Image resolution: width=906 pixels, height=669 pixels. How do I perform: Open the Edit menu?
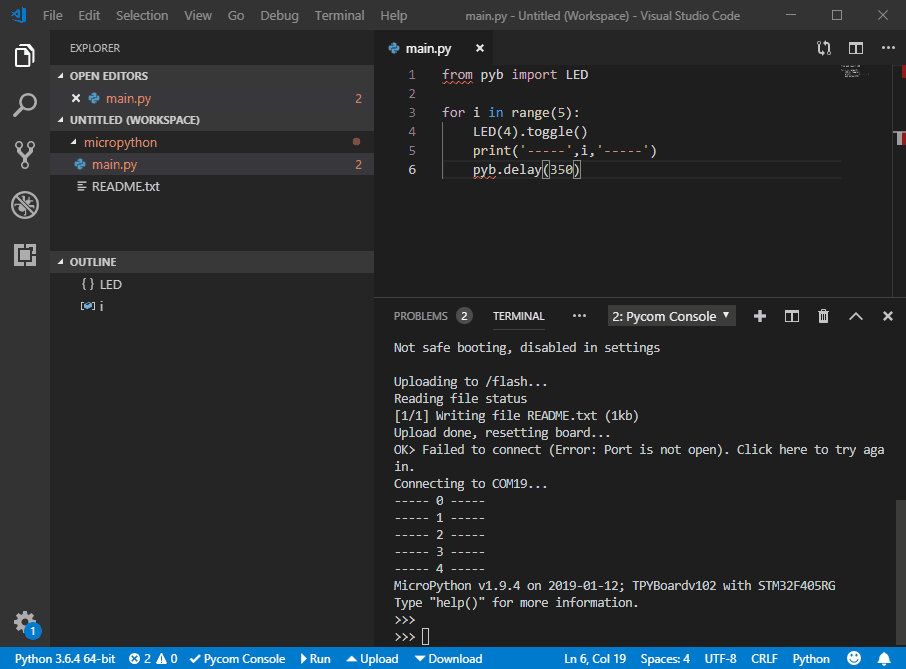tap(89, 16)
